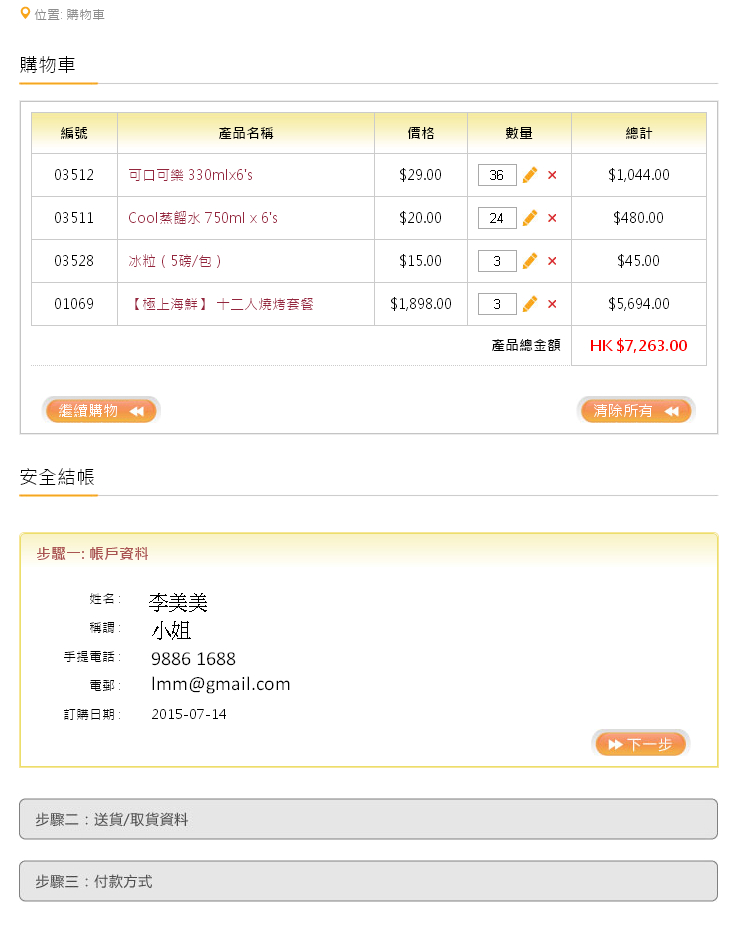Click the pencil edit icon for 十二人燒烤套餐 row

pos(530,304)
